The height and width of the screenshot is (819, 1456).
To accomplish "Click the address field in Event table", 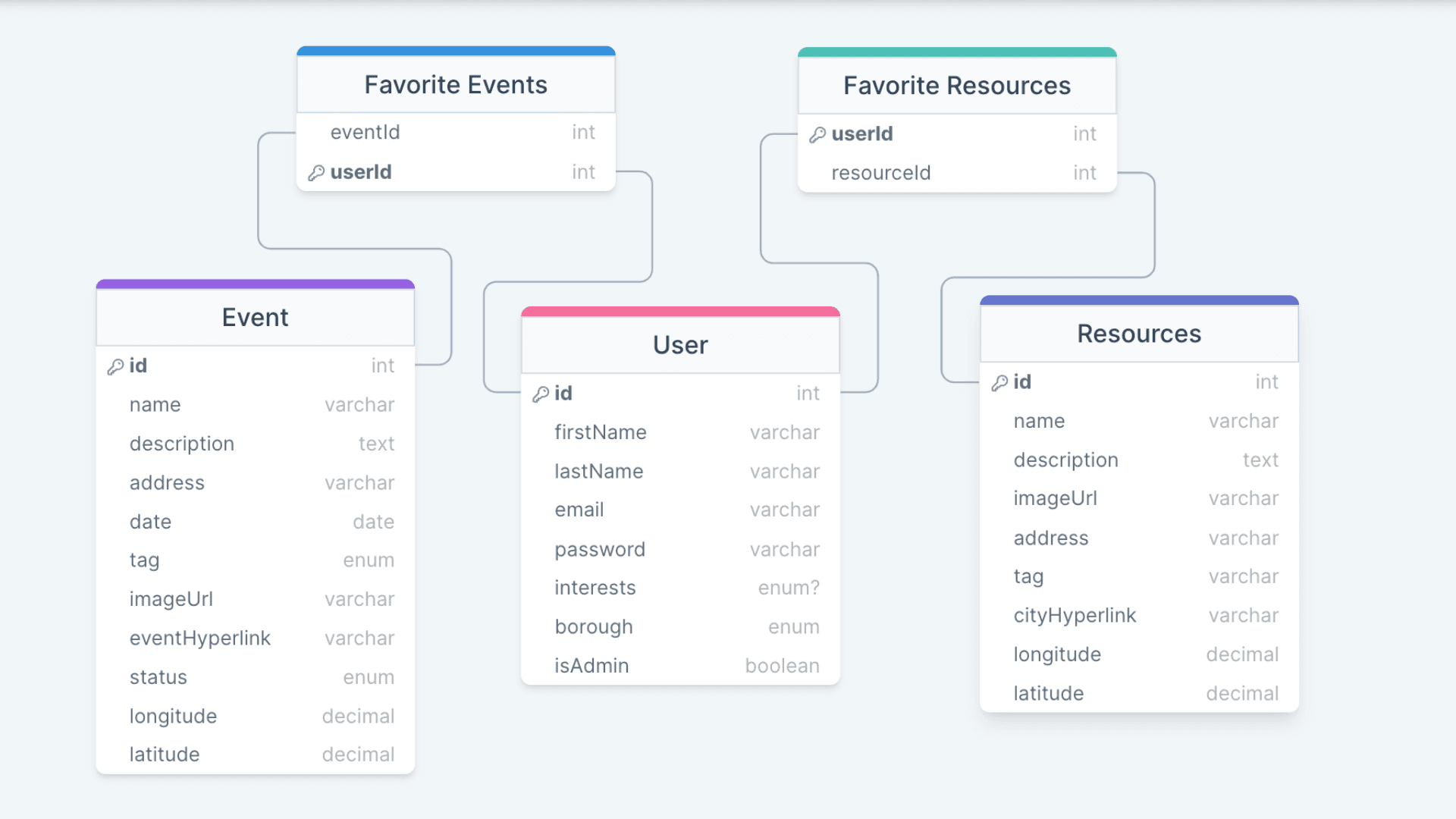I will (256, 483).
